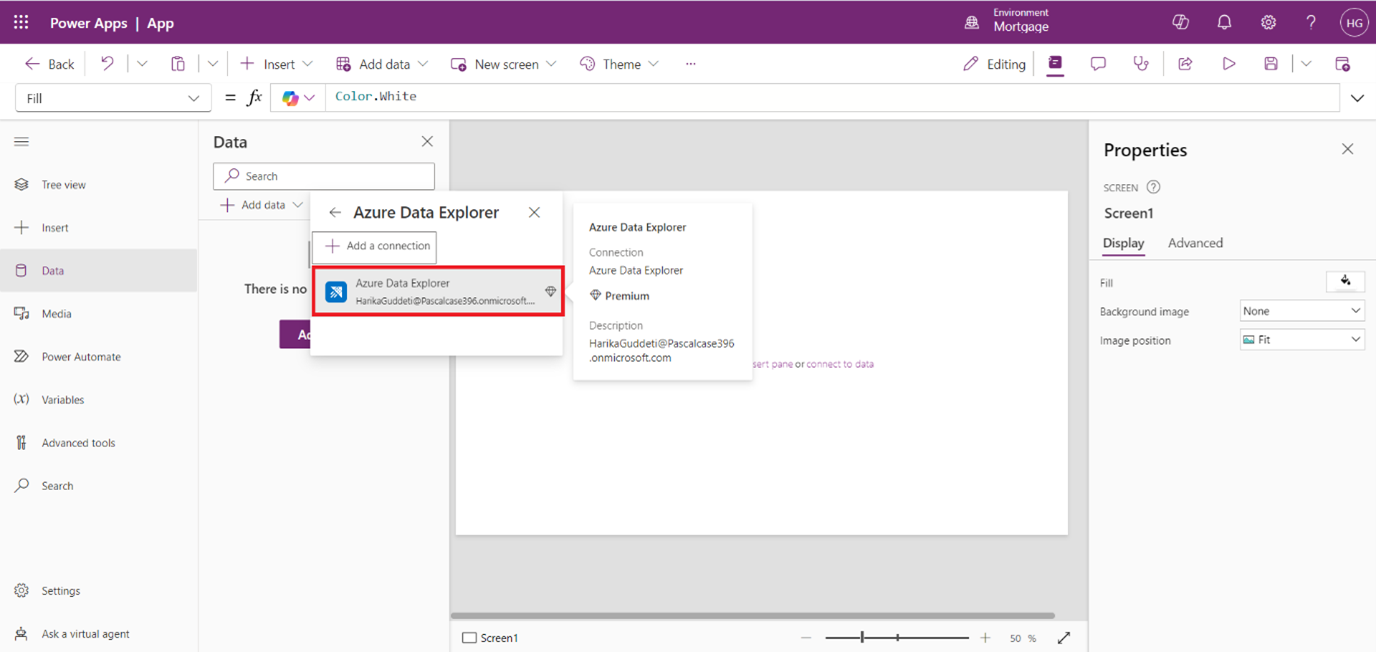Open the comments icon in toolbar

pos(1098,64)
